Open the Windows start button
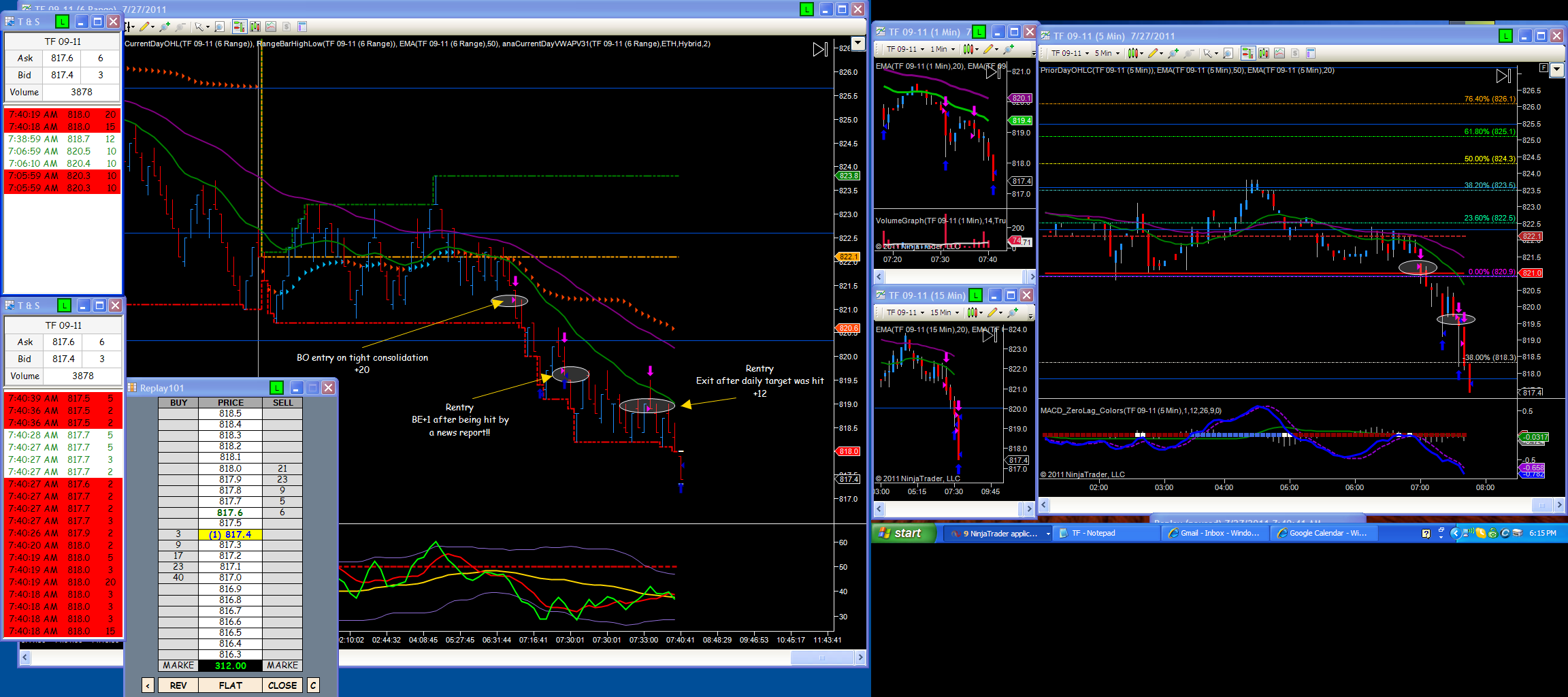The image size is (1568, 697). click(x=903, y=533)
